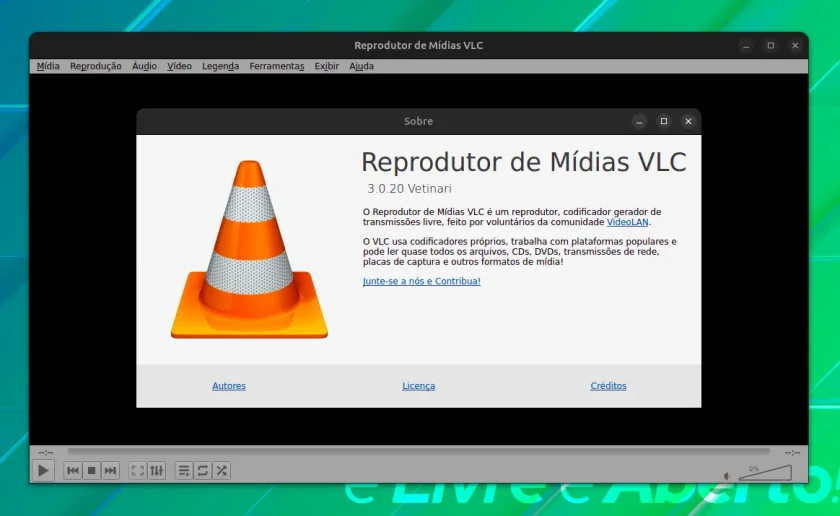Click the Sobre dialog title bar text
Viewport: 840px width, 516px height.
pos(418,121)
